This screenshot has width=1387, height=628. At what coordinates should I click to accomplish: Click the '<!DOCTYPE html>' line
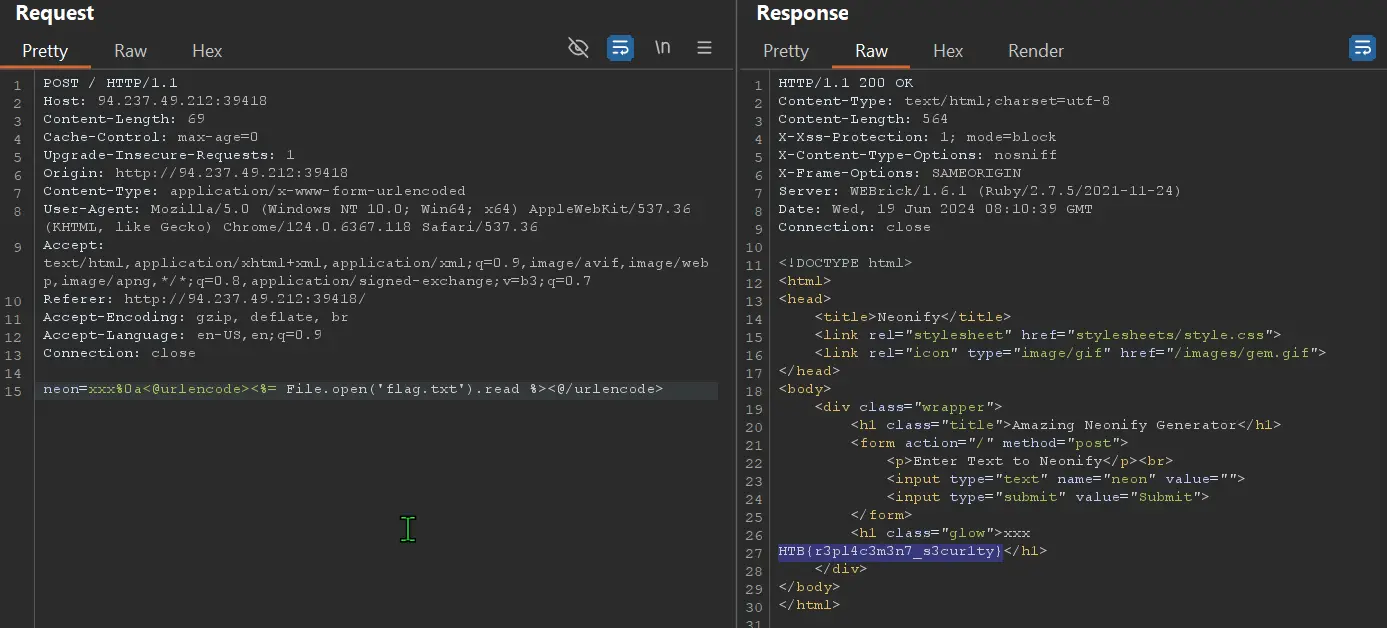[845, 263]
